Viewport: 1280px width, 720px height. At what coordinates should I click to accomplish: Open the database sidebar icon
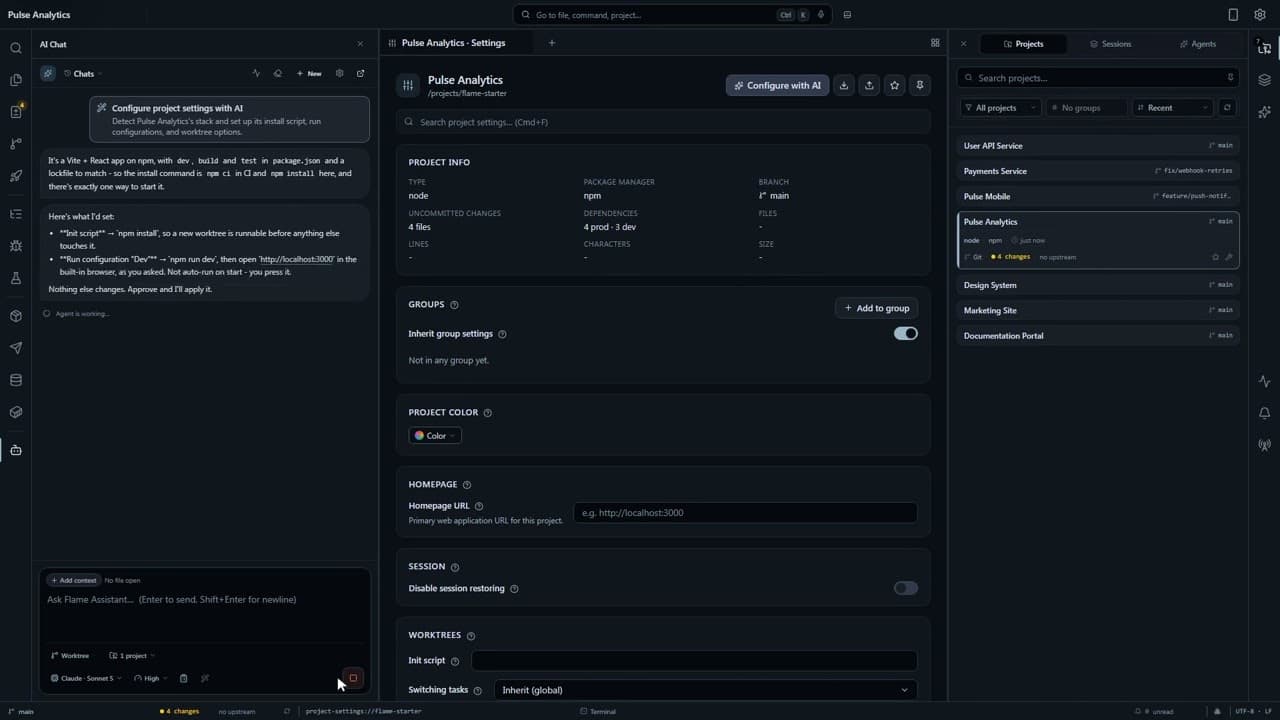click(x=15, y=380)
